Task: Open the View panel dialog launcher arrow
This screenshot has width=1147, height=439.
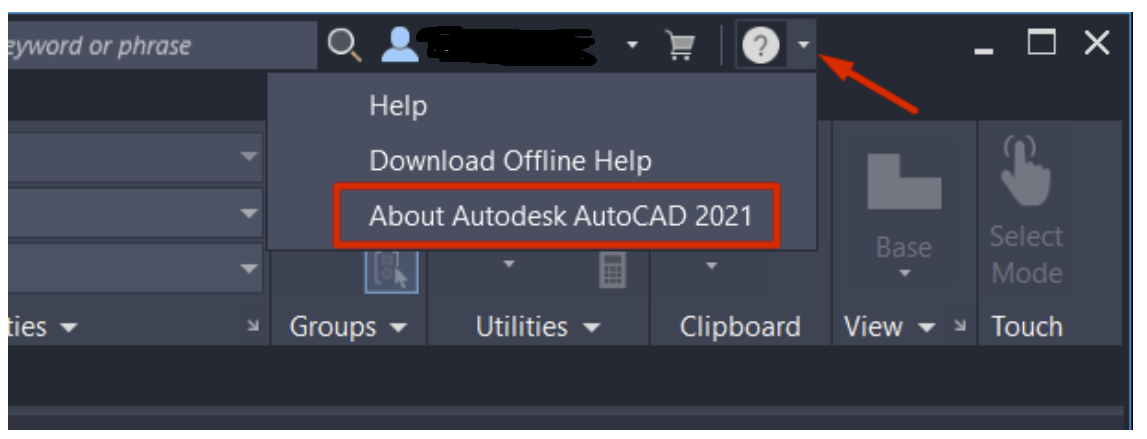Action: tap(960, 326)
